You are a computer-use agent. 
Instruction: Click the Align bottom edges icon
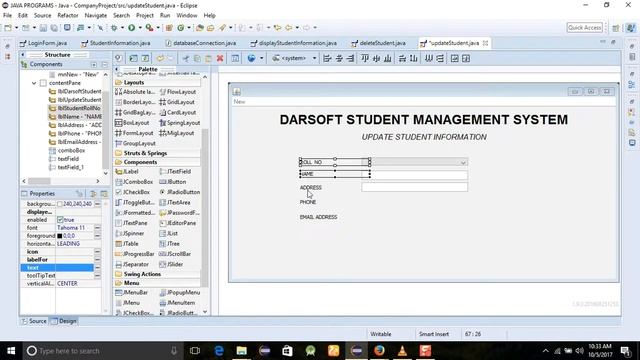[x=388, y=58]
